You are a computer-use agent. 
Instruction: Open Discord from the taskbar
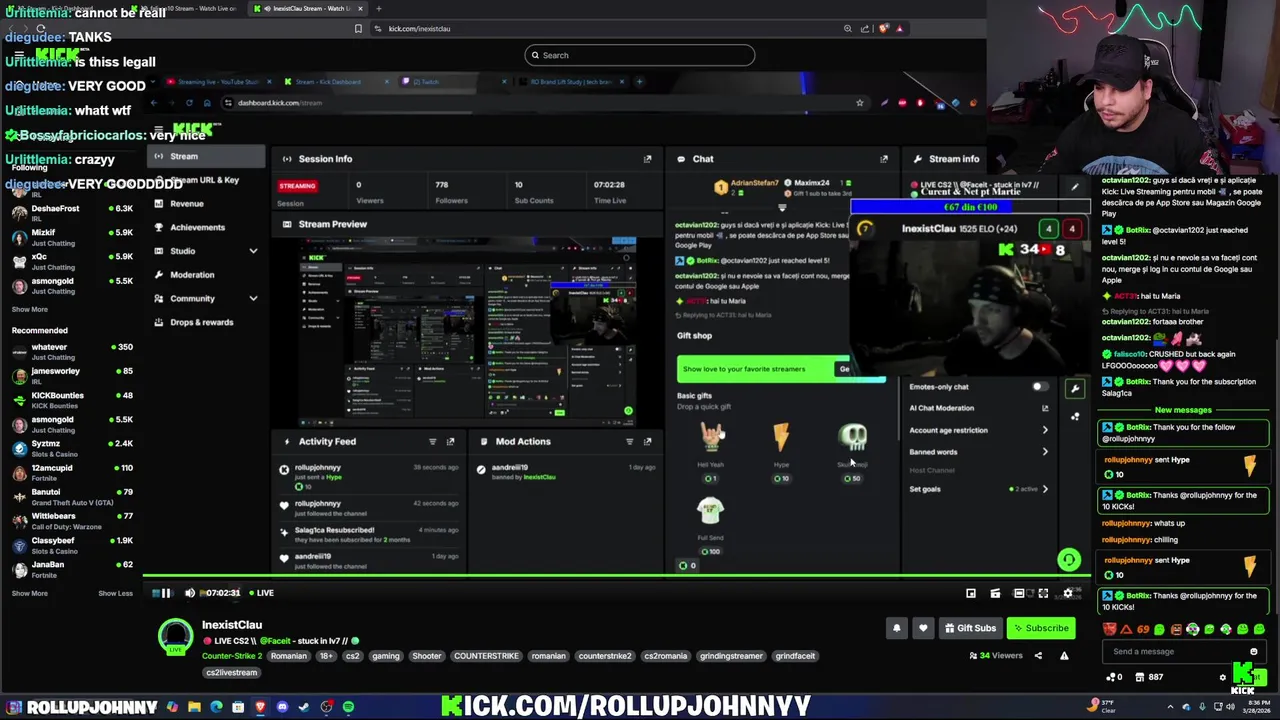coord(282,707)
